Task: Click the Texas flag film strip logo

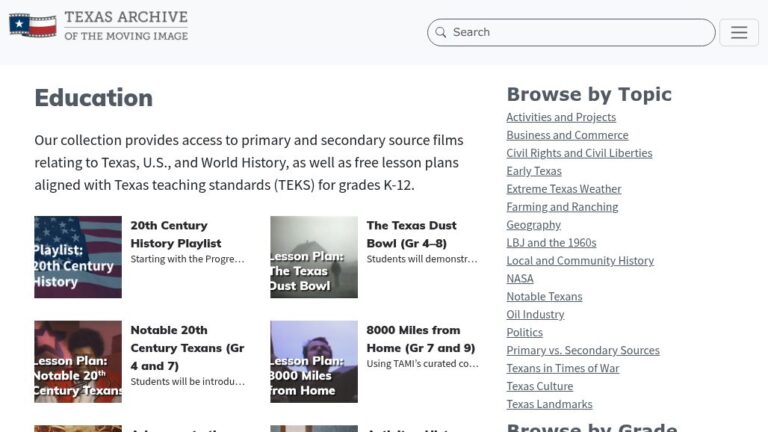Action: coord(32,25)
